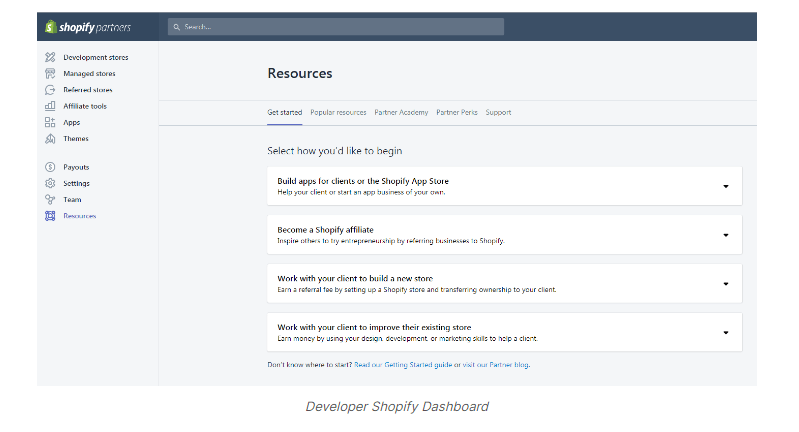Click 'Build apps for clients or the Shopify App Store' heading
This screenshot has height=432, width=799.
click(x=363, y=181)
